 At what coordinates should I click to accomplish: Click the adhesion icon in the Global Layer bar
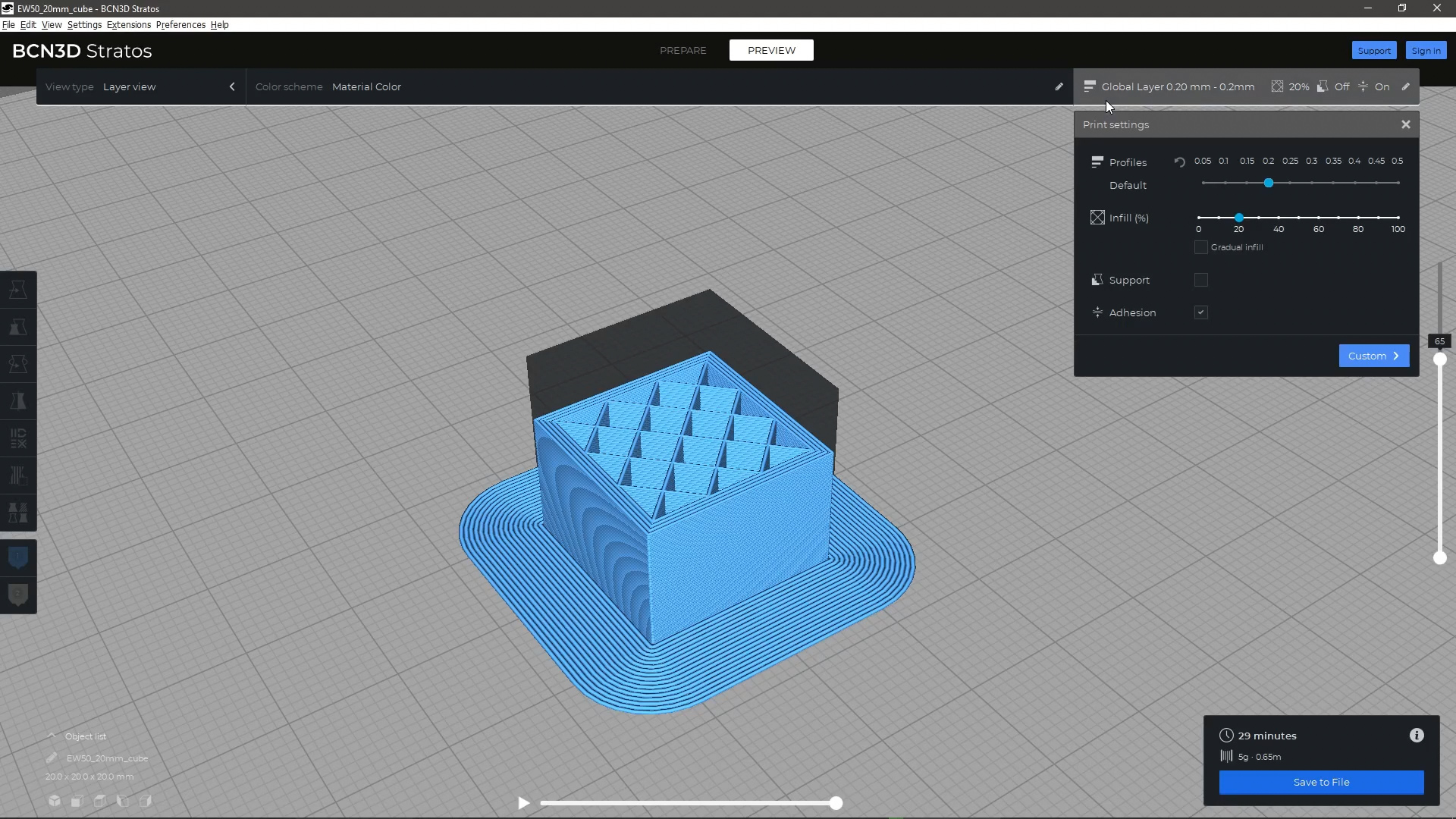coord(1363,86)
